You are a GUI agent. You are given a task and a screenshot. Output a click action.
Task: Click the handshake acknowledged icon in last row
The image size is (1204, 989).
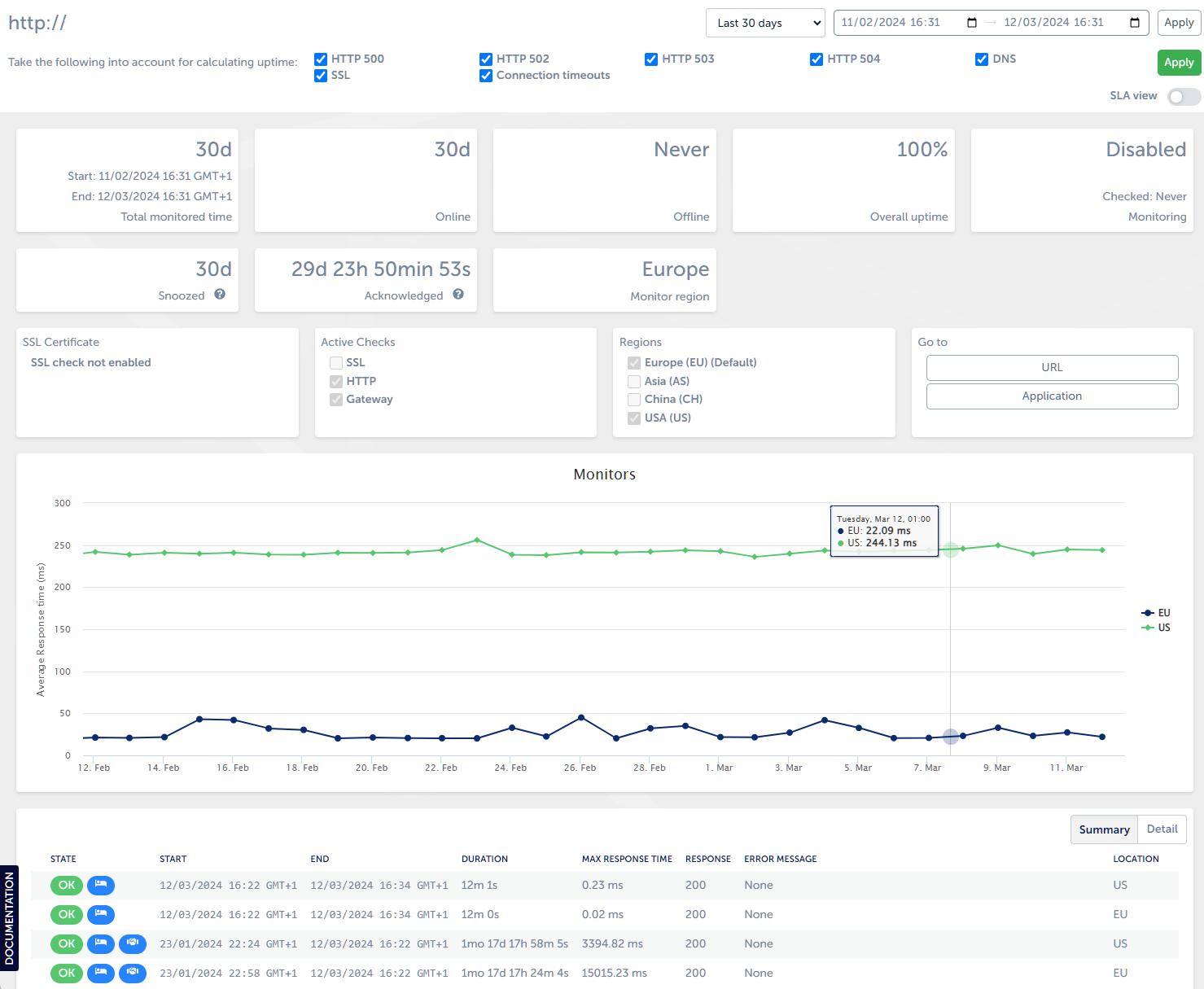pos(133,973)
